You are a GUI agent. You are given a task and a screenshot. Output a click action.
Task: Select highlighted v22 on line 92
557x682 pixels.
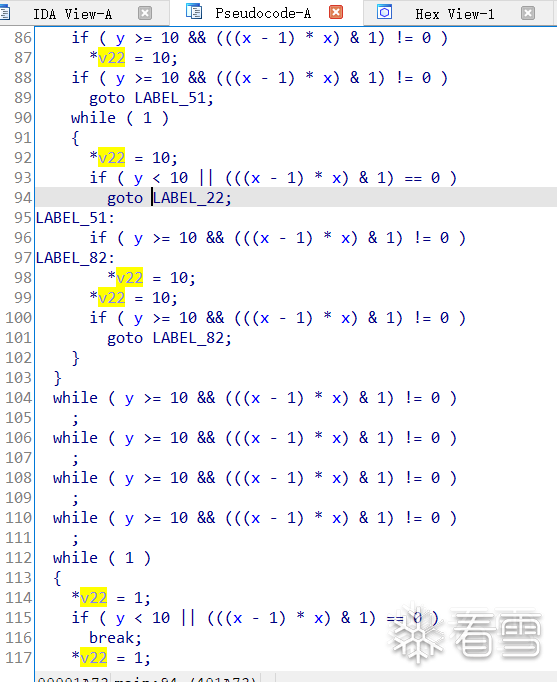112,158
